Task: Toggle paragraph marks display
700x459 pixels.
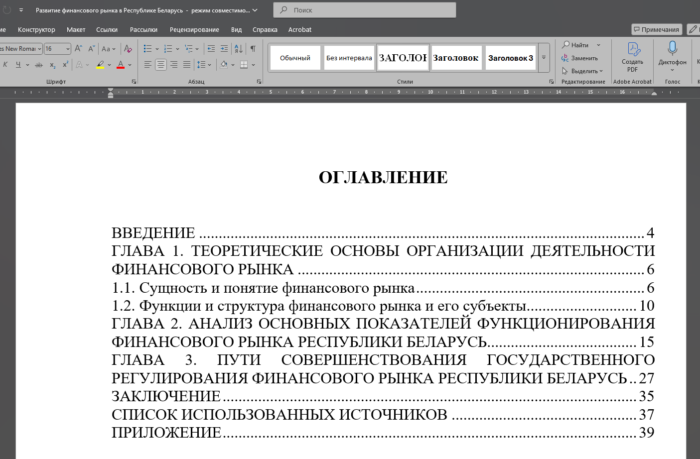Action: point(253,49)
